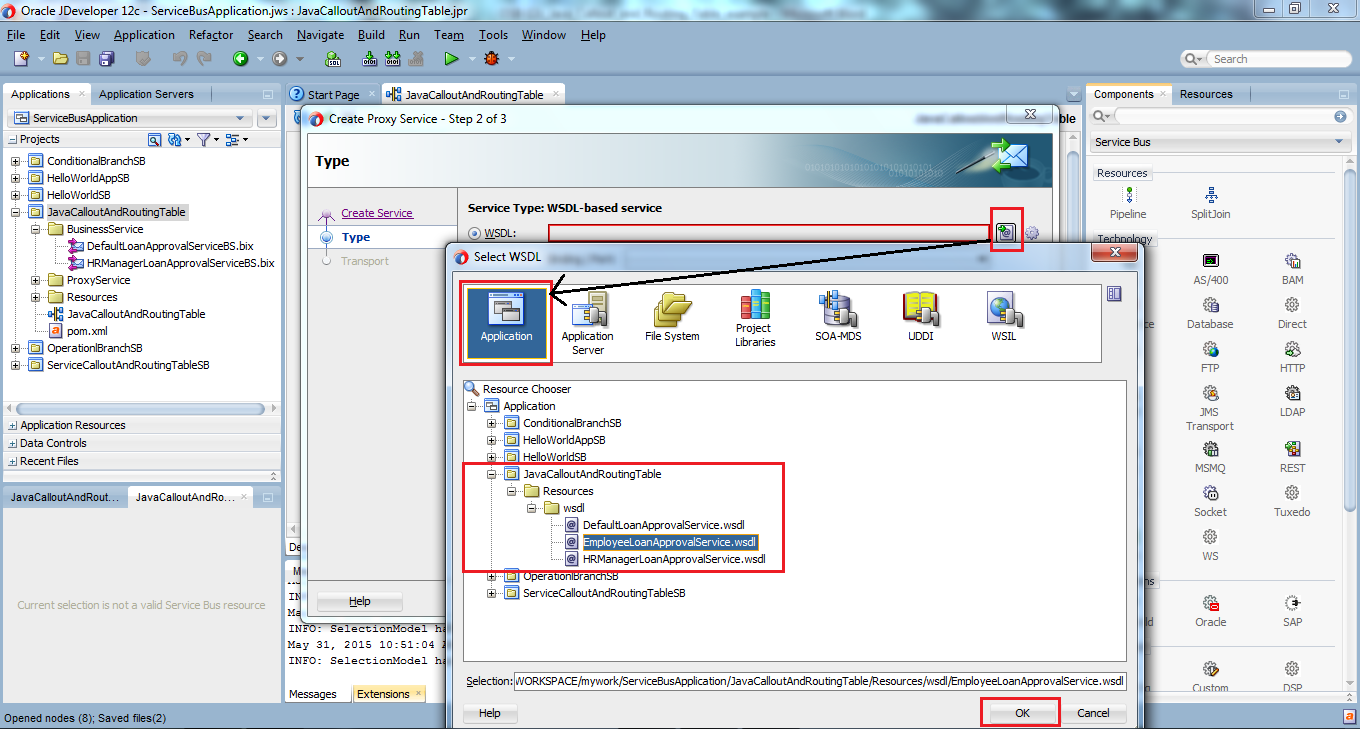Click the Open folder toolbar icon
Viewport: 1360px width, 729px height.
61,59
